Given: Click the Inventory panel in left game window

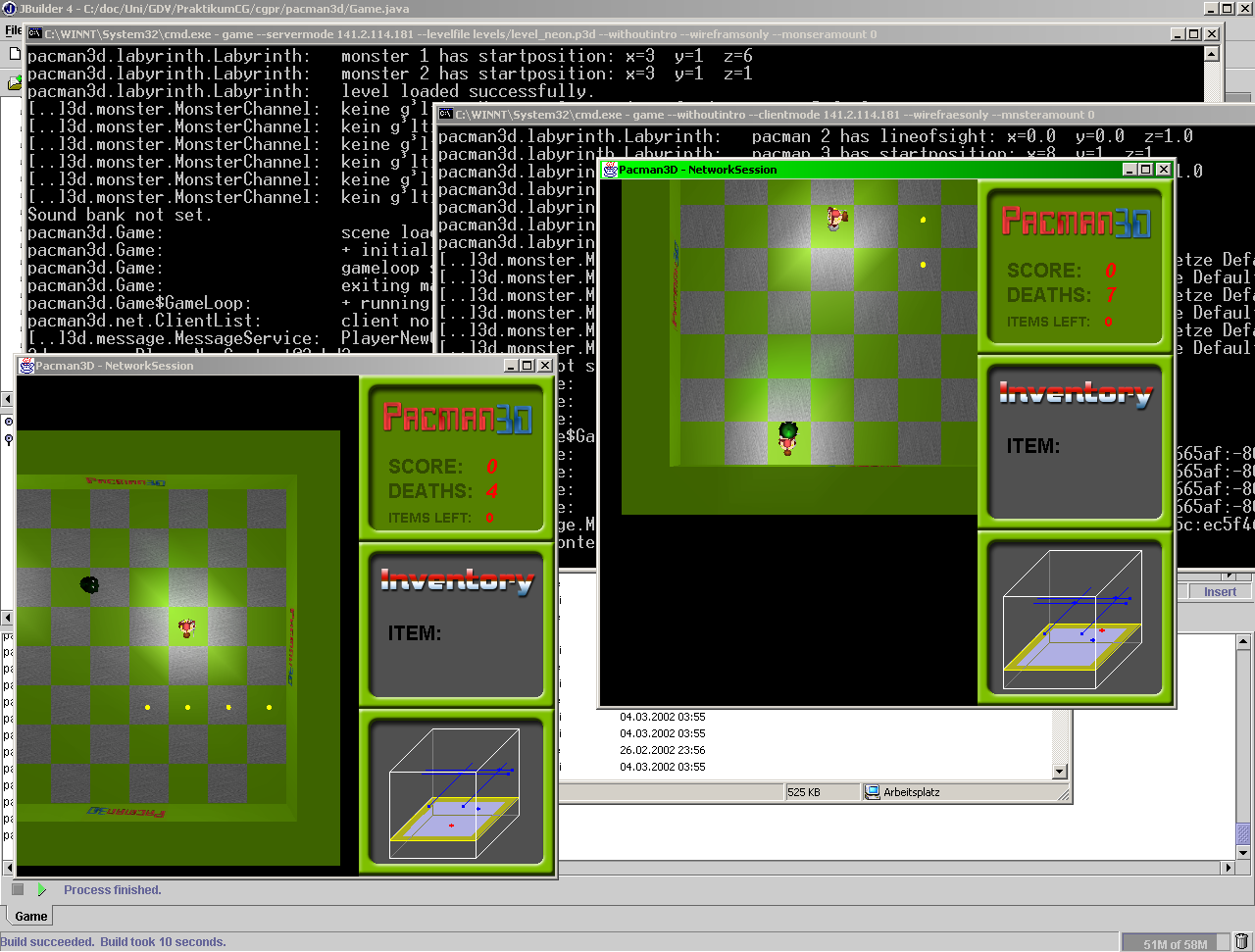Looking at the screenshot, I should [457, 625].
